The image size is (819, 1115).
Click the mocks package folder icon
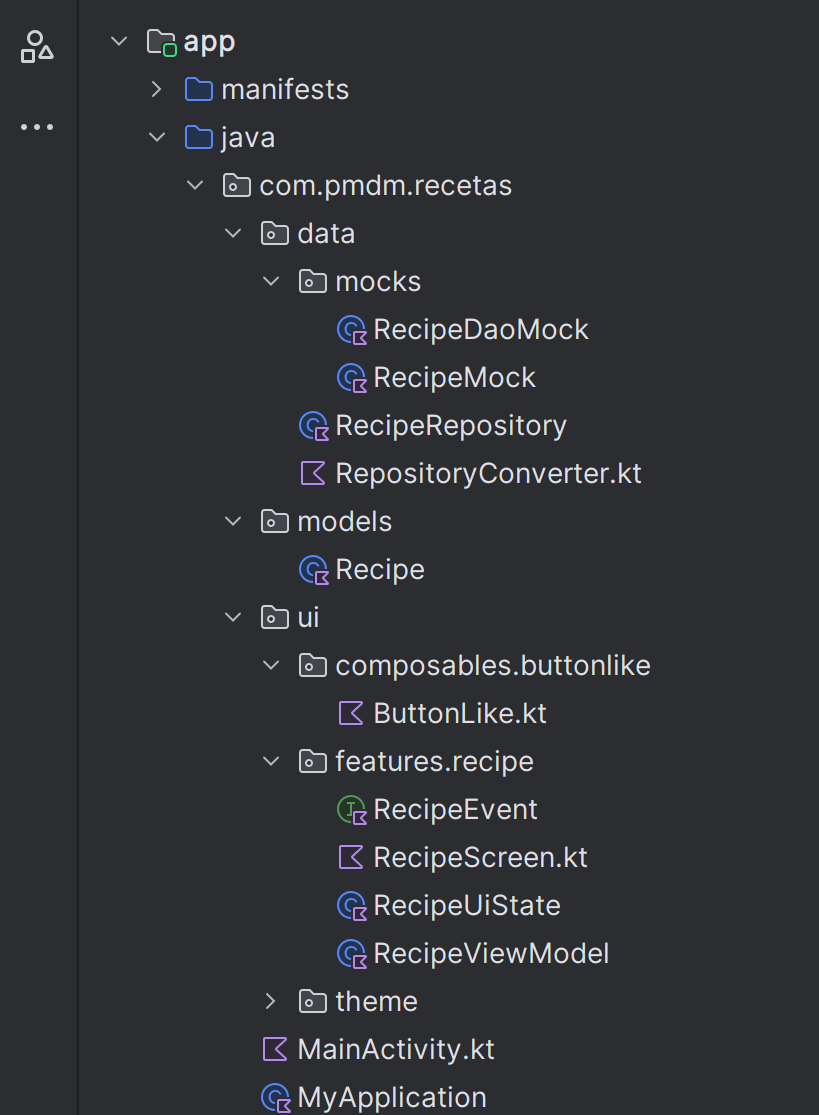tap(313, 282)
